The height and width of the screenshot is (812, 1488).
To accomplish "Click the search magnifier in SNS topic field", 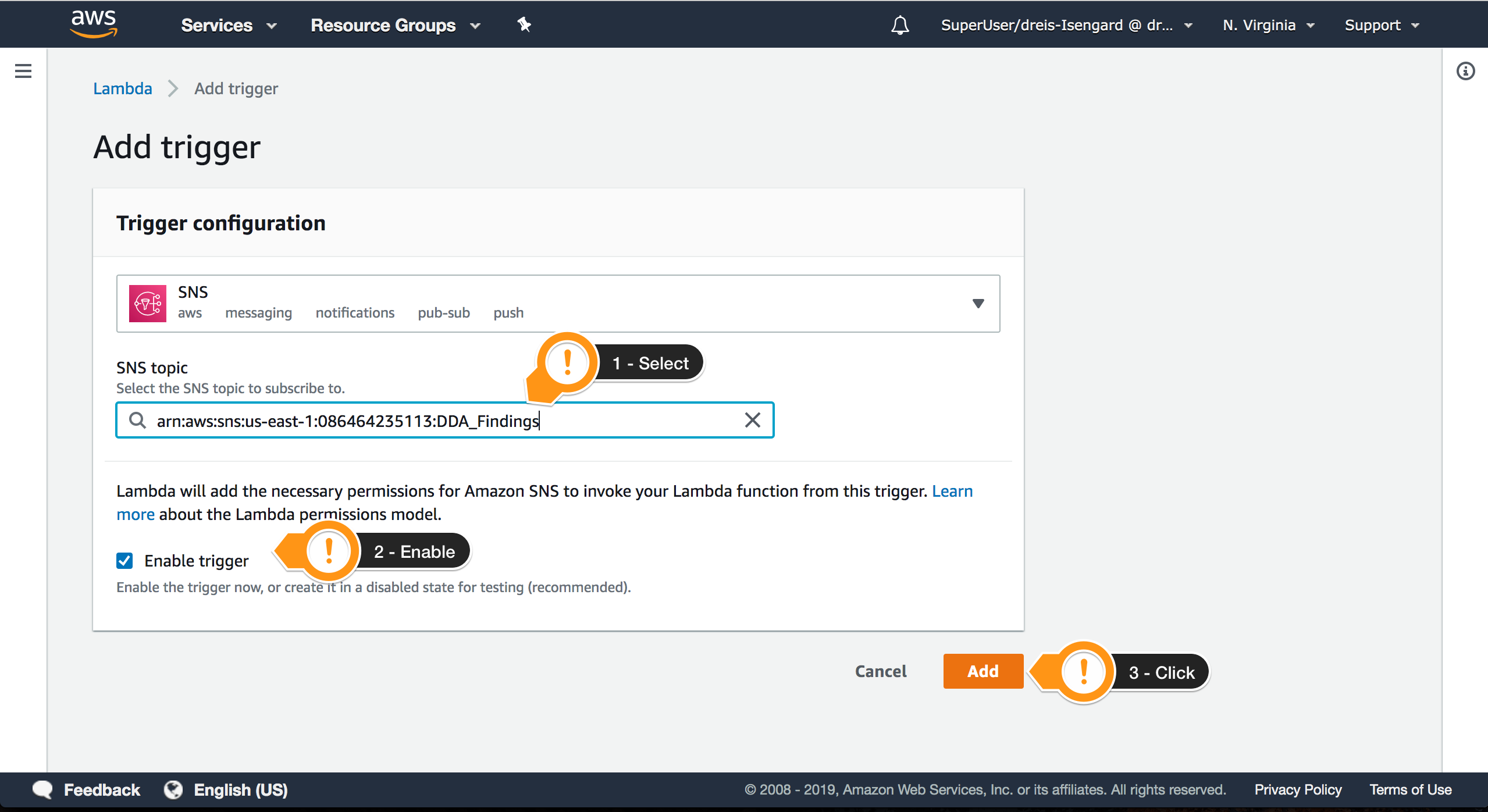I will [x=137, y=420].
